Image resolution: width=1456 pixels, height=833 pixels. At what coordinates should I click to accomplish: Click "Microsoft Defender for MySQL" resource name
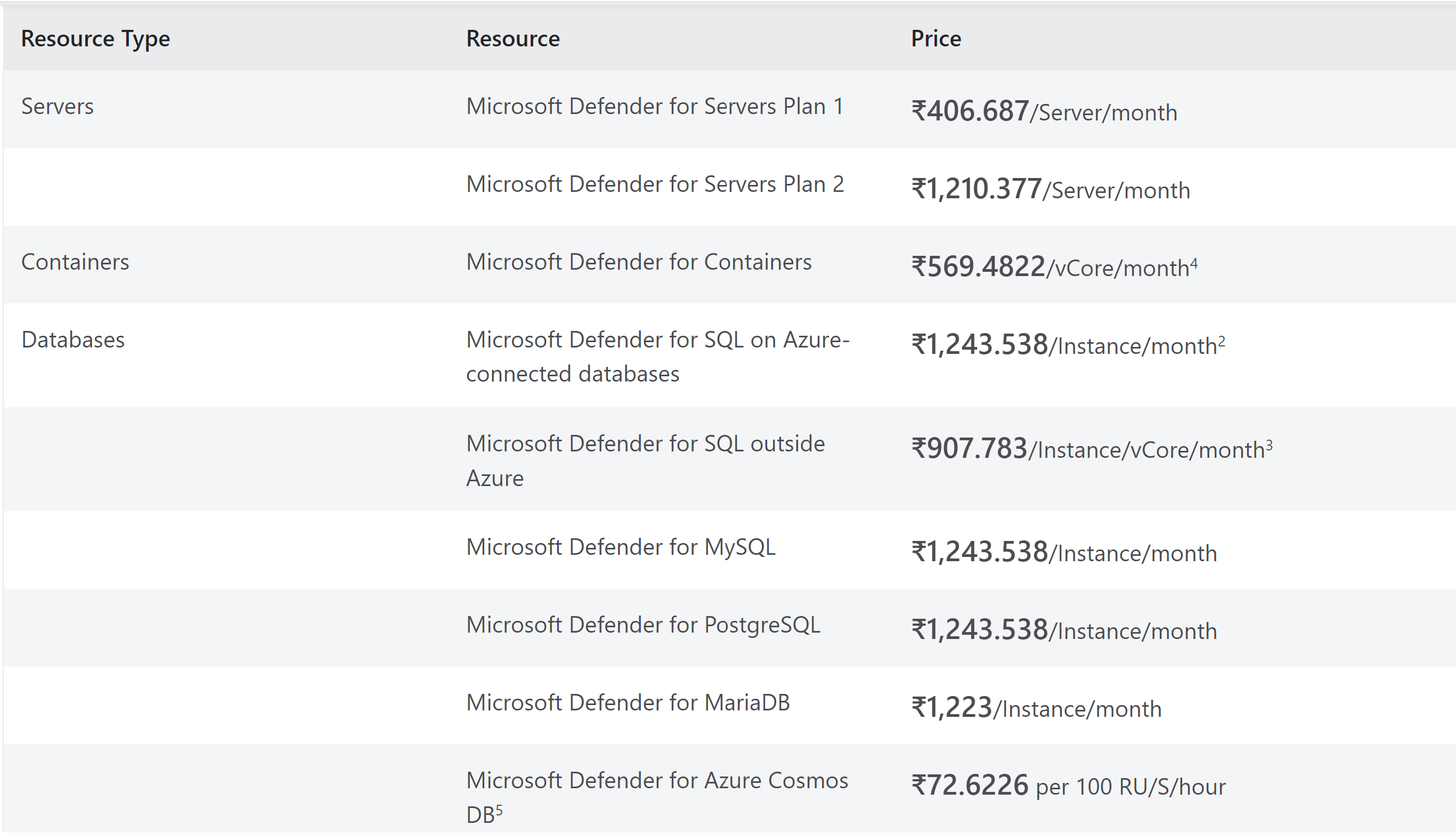click(x=621, y=547)
